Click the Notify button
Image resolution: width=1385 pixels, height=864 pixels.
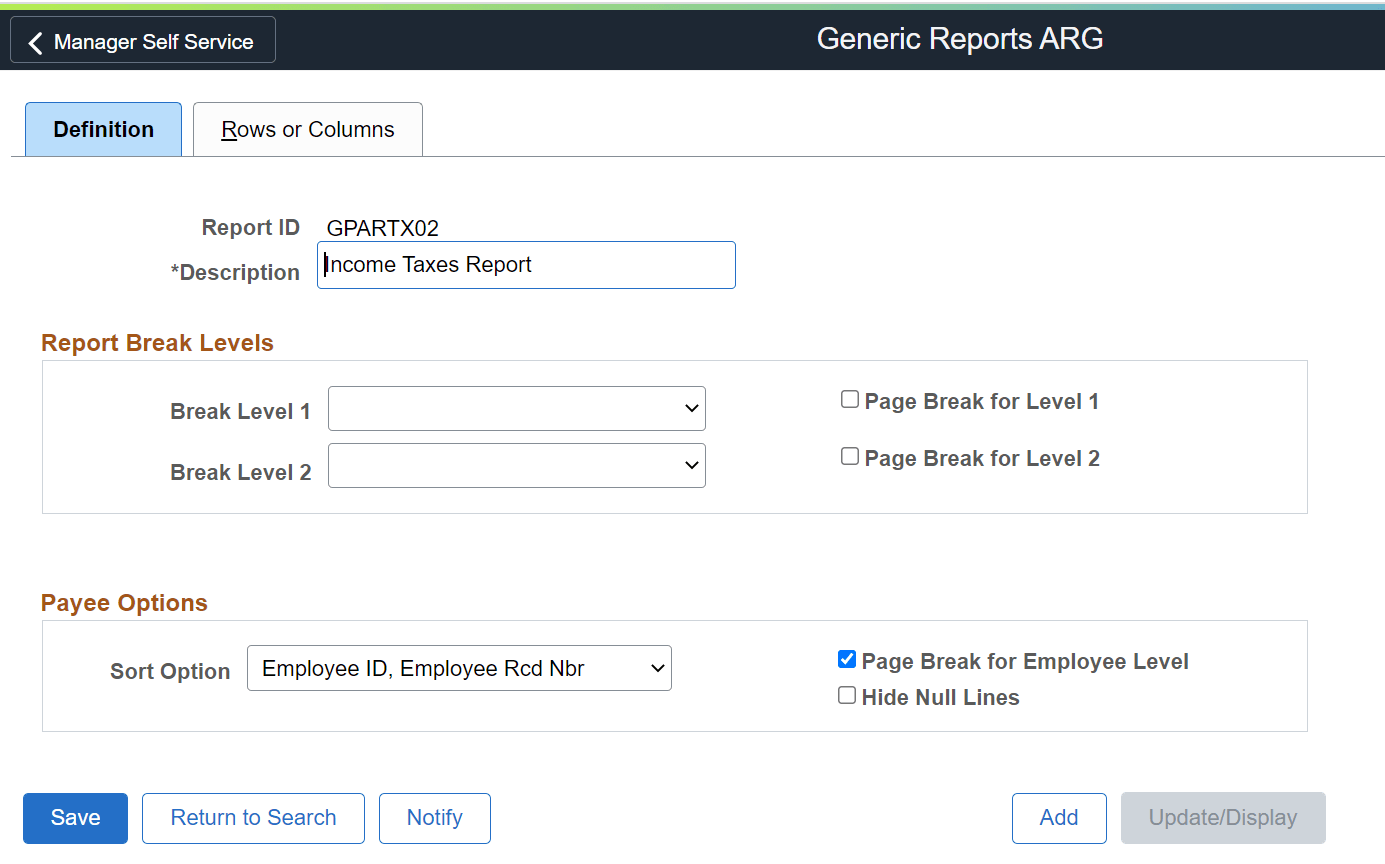(x=434, y=818)
